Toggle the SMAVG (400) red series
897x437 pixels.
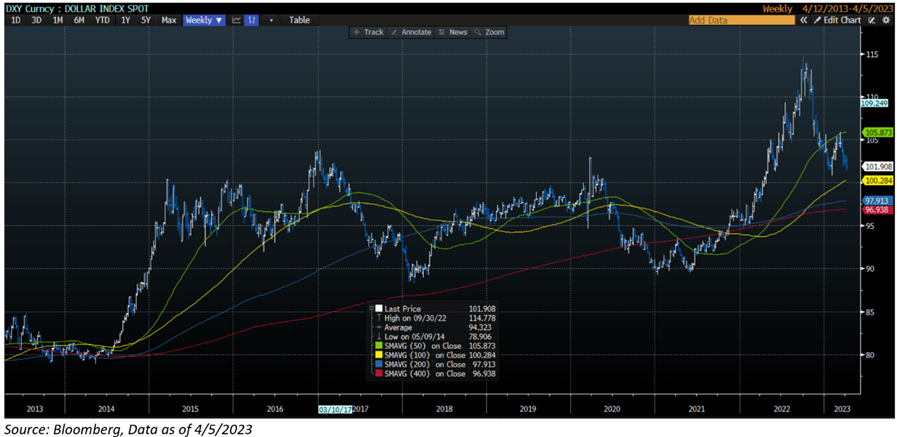pos(409,373)
